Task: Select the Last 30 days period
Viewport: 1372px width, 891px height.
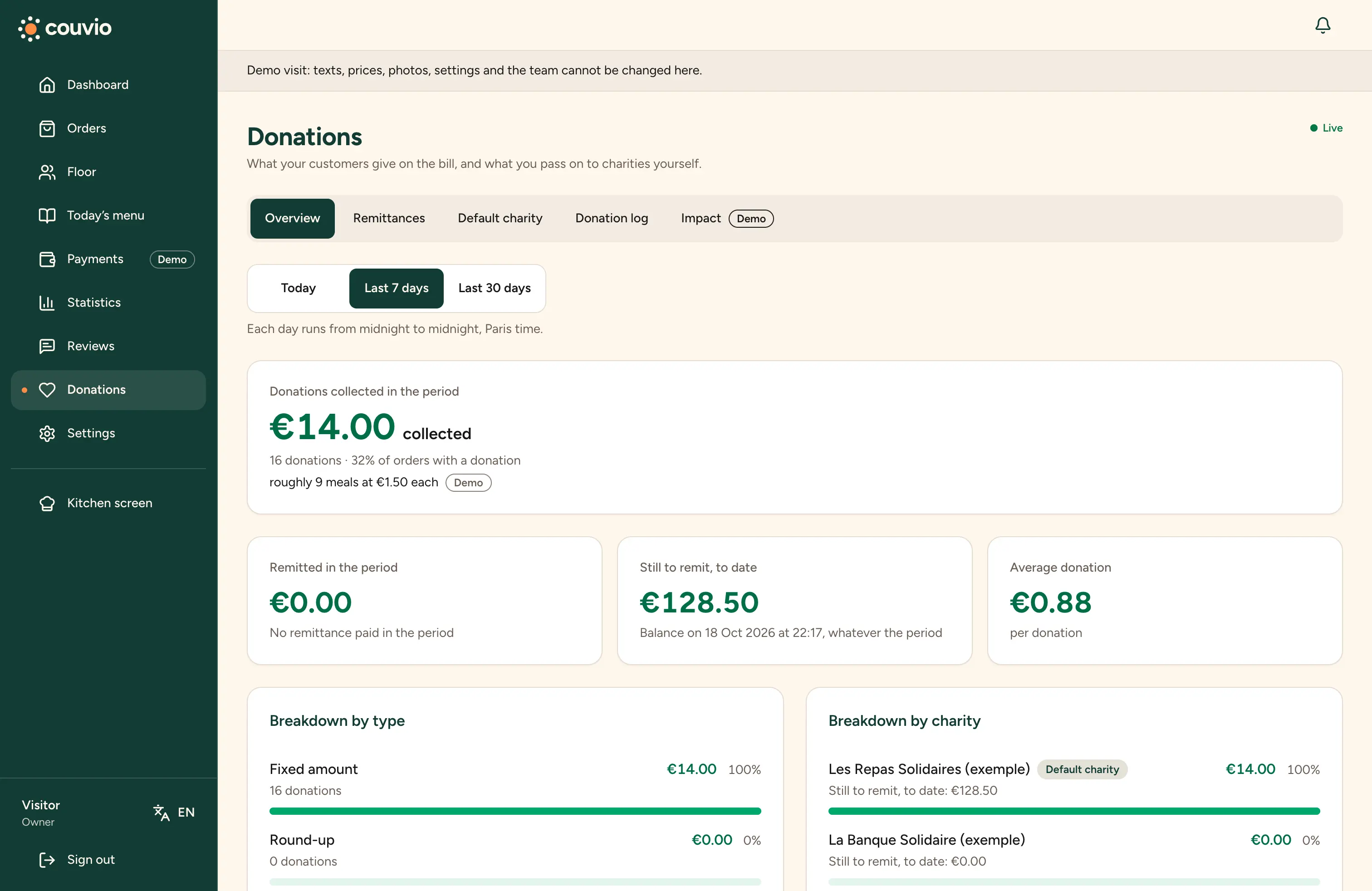Action: (495, 288)
